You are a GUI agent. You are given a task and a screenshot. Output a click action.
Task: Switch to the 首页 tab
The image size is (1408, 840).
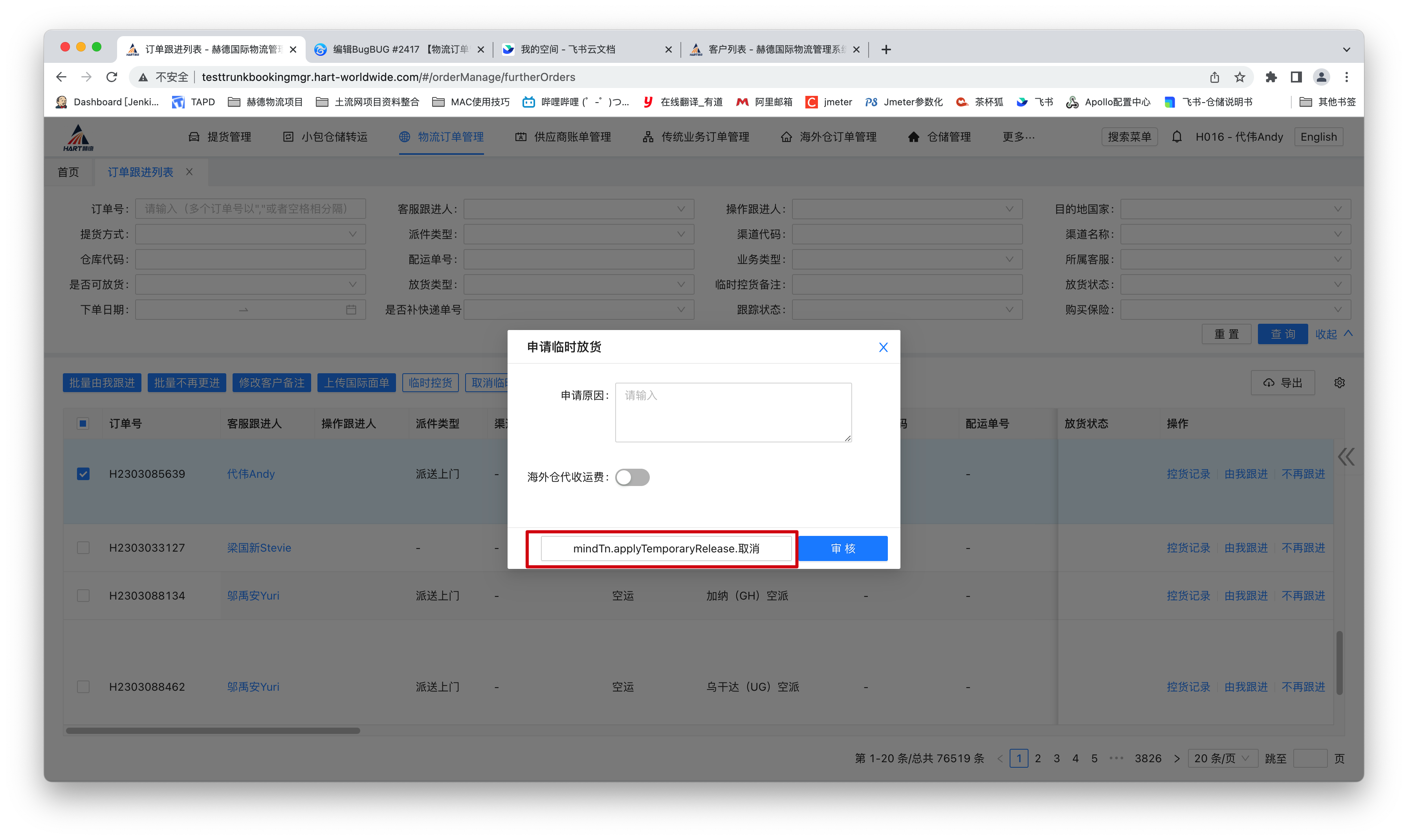(x=68, y=172)
